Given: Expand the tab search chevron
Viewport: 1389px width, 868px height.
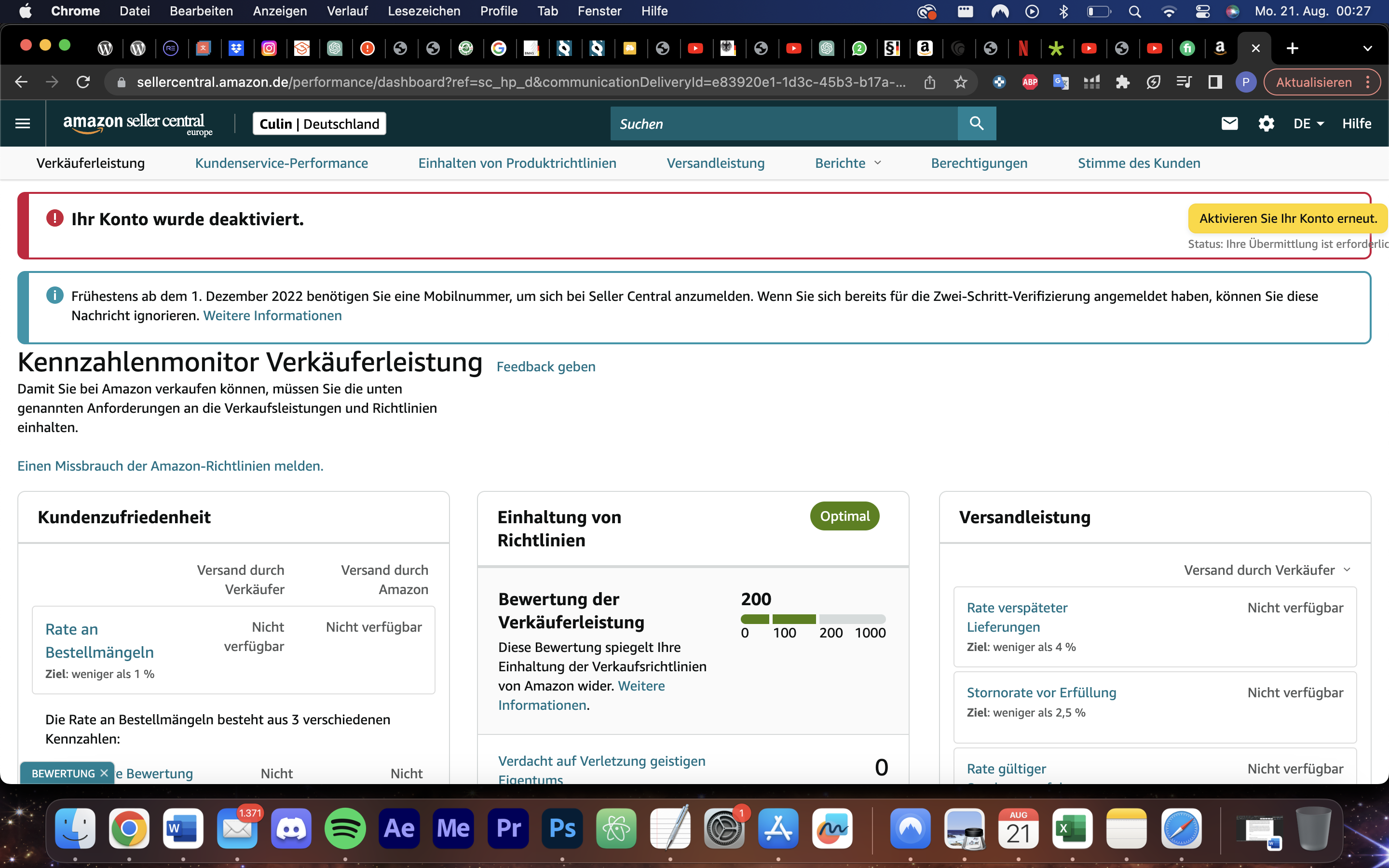Looking at the screenshot, I should 1367,48.
